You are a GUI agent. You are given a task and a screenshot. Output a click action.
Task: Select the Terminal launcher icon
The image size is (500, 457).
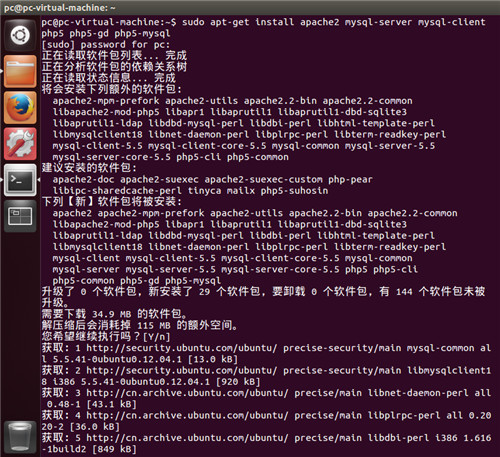coord(20,180)
